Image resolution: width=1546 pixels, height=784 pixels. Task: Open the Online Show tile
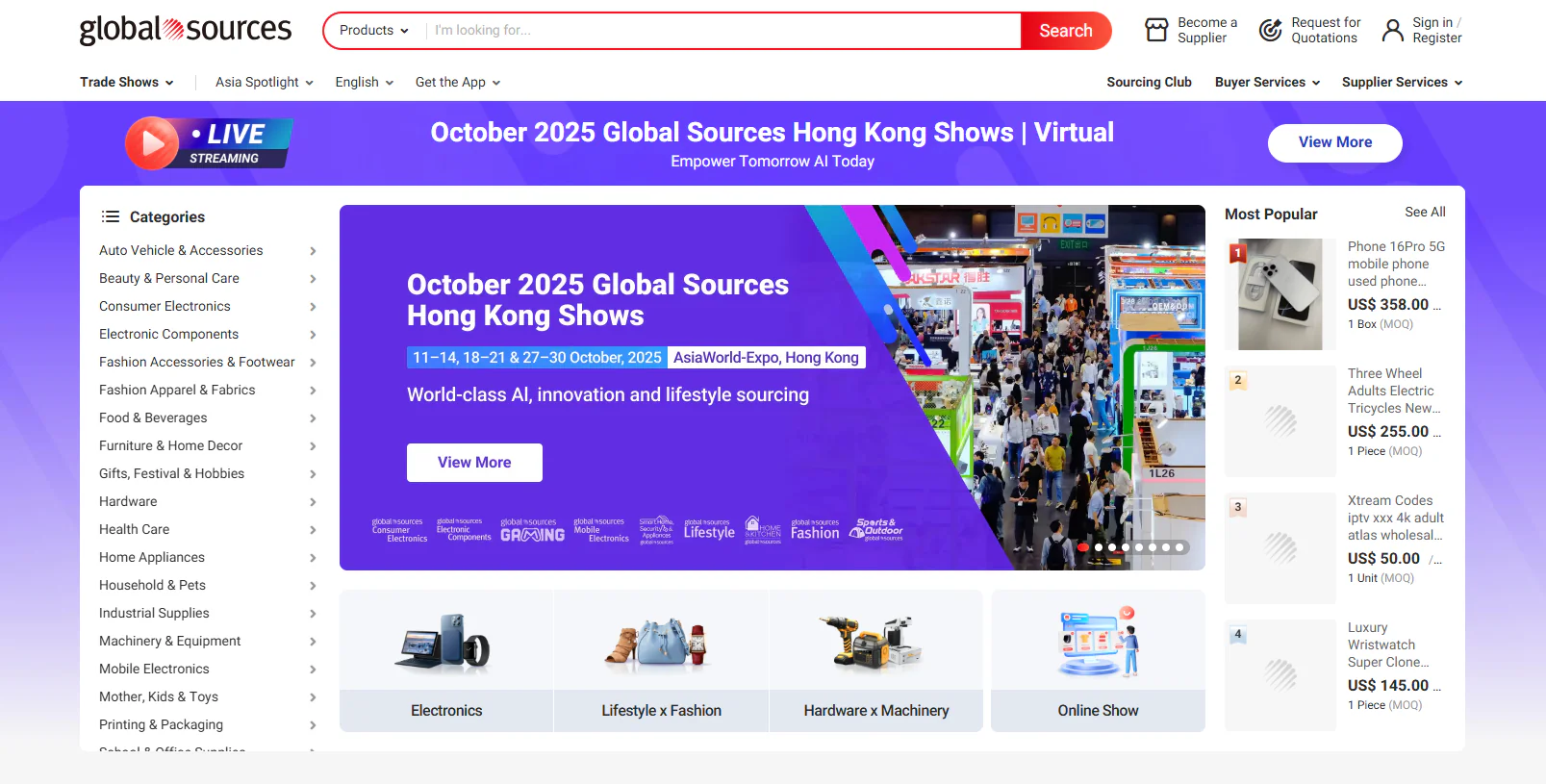pos(1098,661)
